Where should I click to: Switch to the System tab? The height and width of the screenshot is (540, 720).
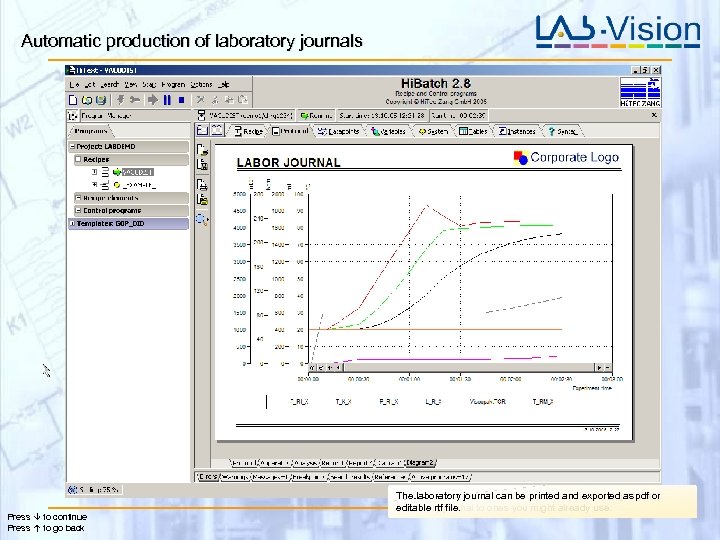[433, 131]
